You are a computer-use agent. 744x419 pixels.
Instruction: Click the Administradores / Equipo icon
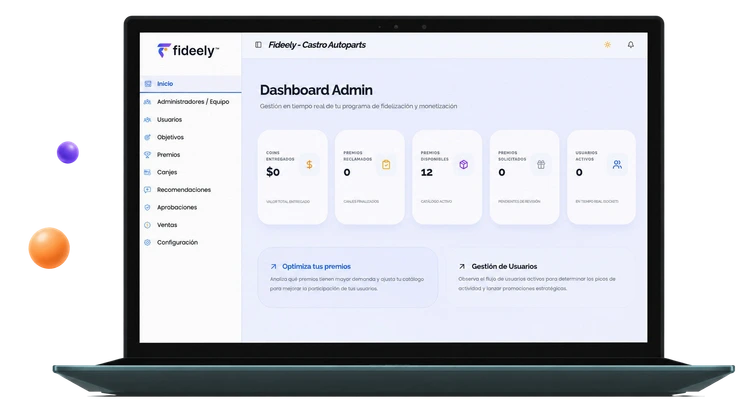click(x=148, y=102)
